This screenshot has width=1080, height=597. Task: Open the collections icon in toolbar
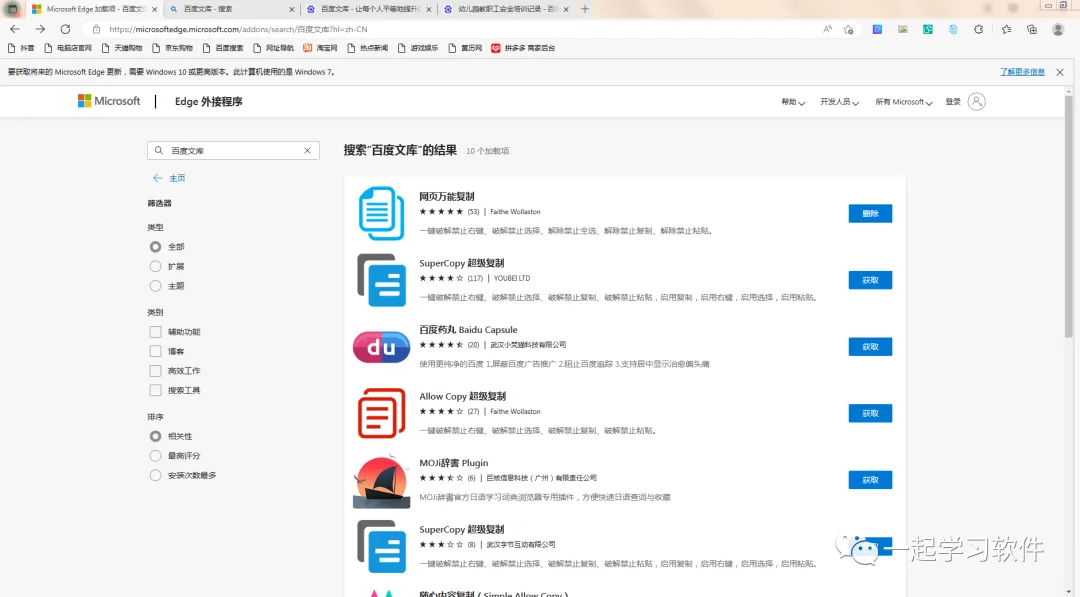click(x=1032, y=29)
